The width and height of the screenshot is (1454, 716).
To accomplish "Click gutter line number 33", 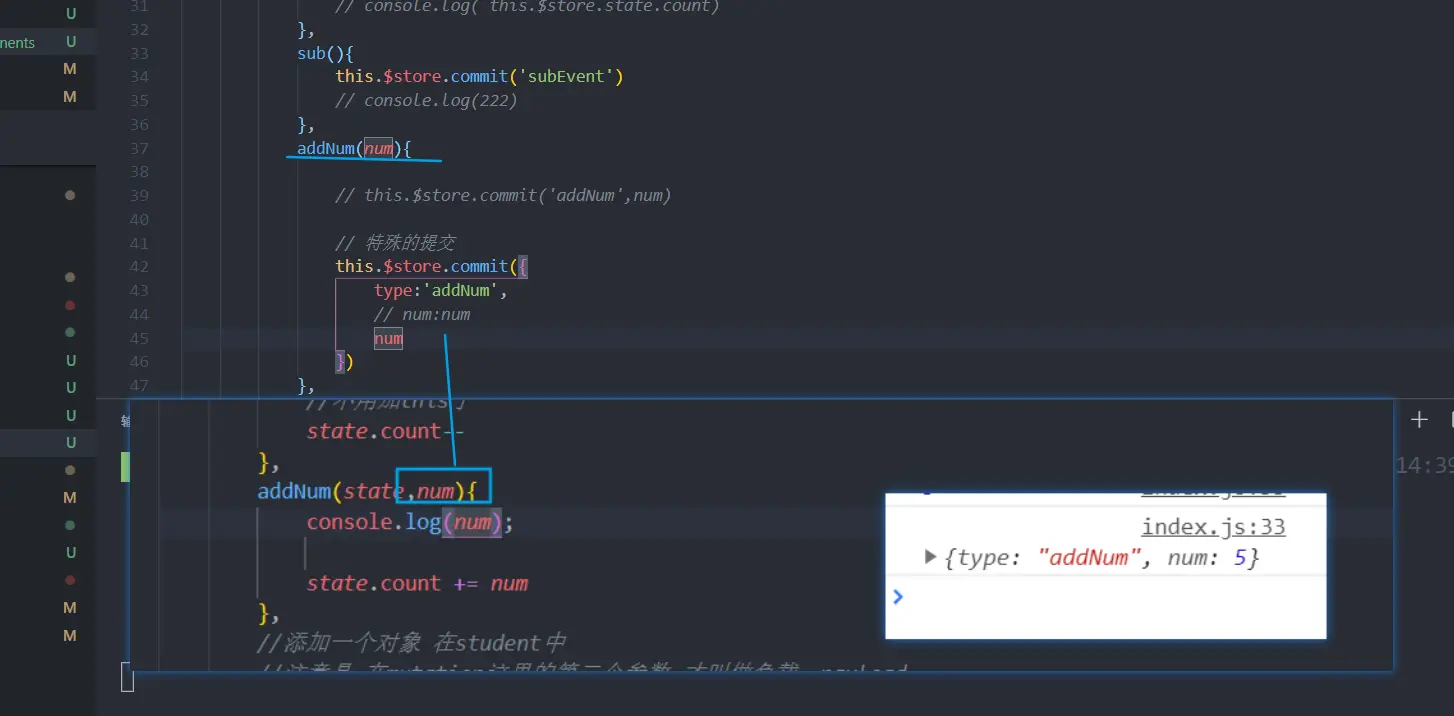I will (139, 53).
